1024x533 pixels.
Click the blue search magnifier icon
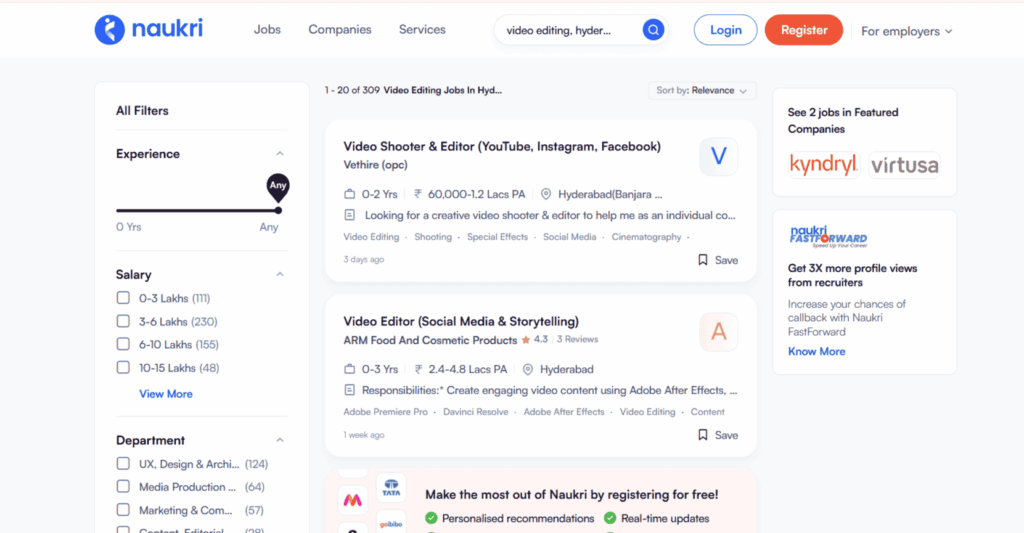653,29
